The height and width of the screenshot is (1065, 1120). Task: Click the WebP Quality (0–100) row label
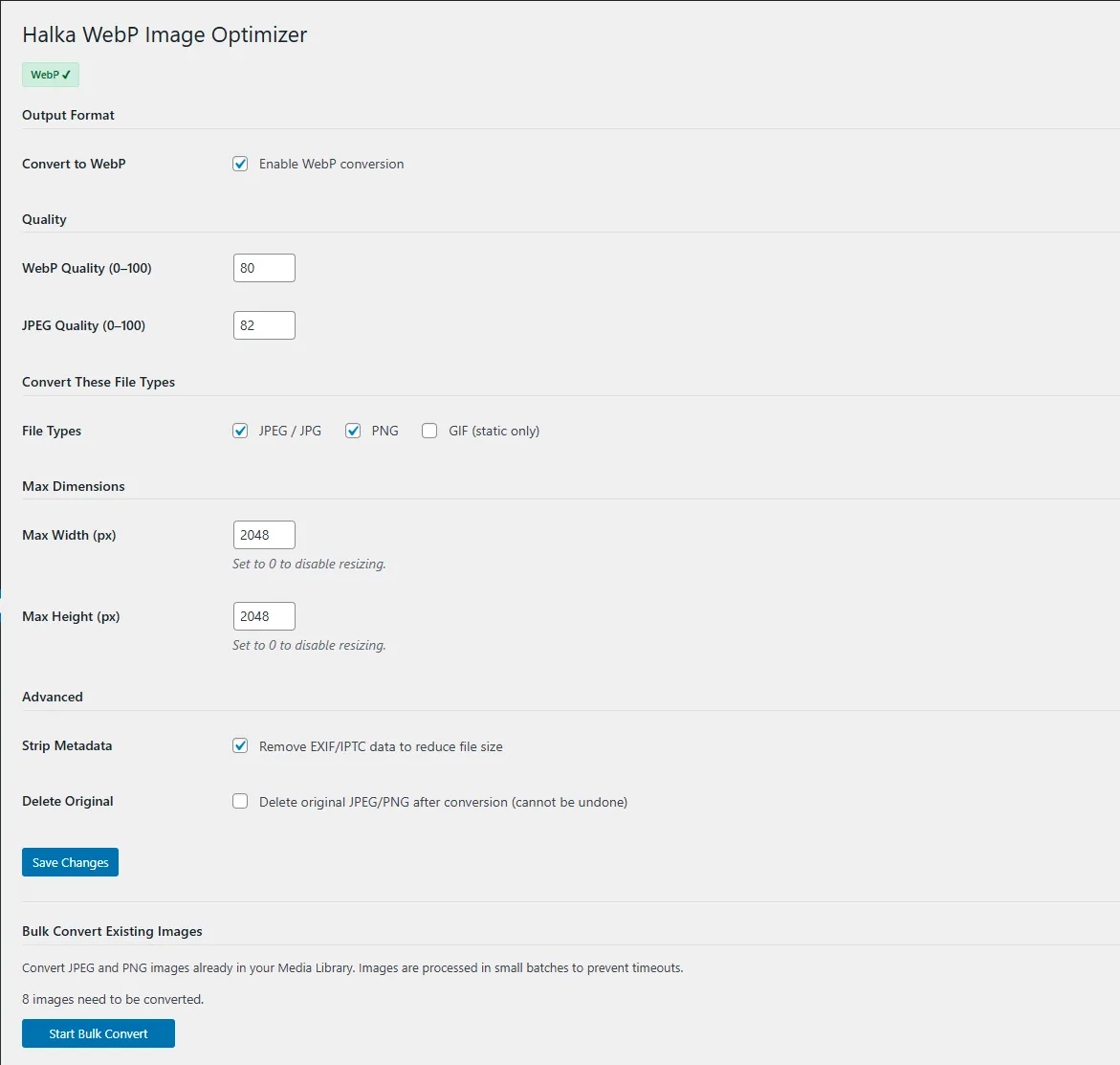[x=87, y=268]
